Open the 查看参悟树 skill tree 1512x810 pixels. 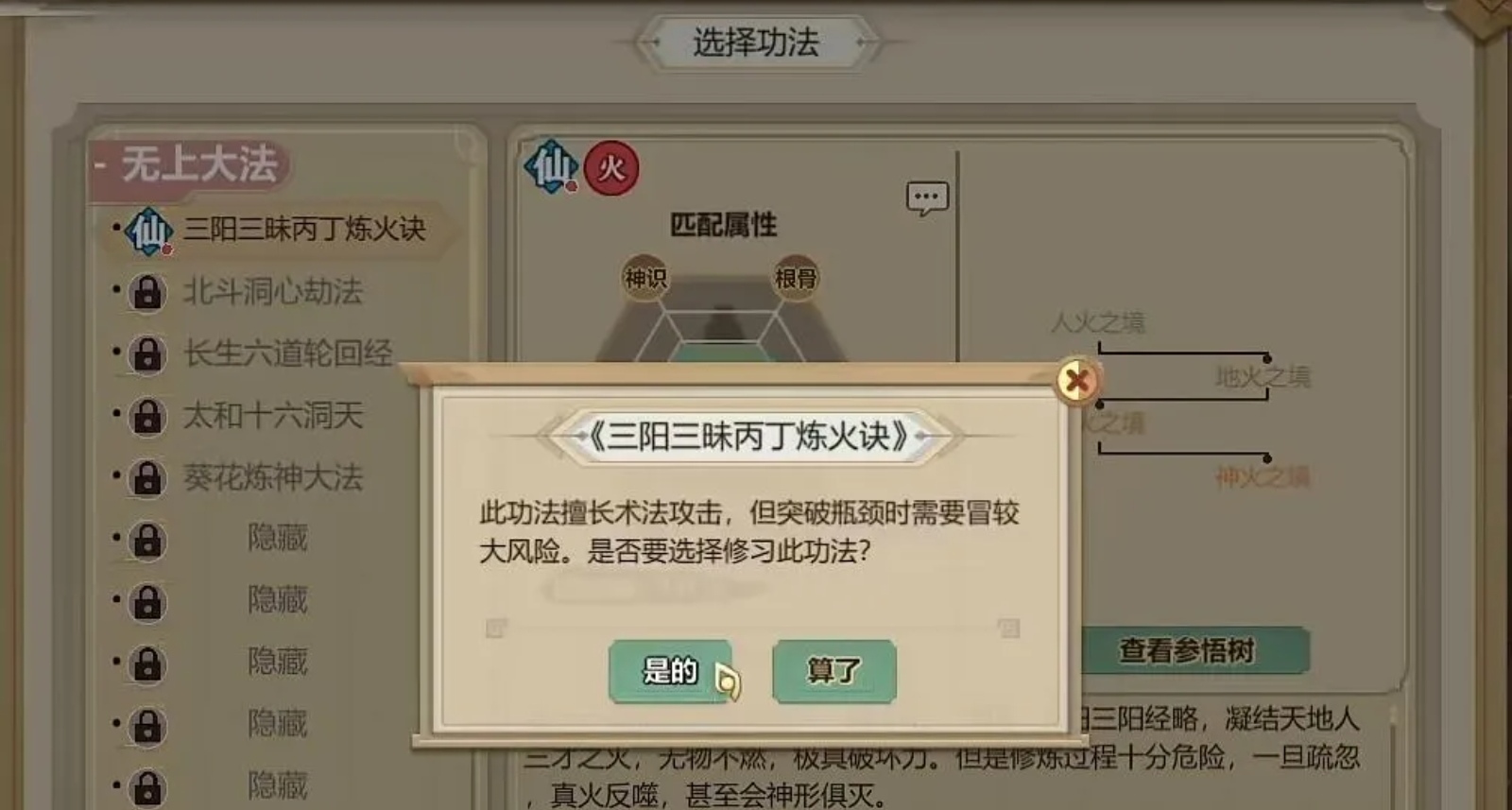(1187, 650)
